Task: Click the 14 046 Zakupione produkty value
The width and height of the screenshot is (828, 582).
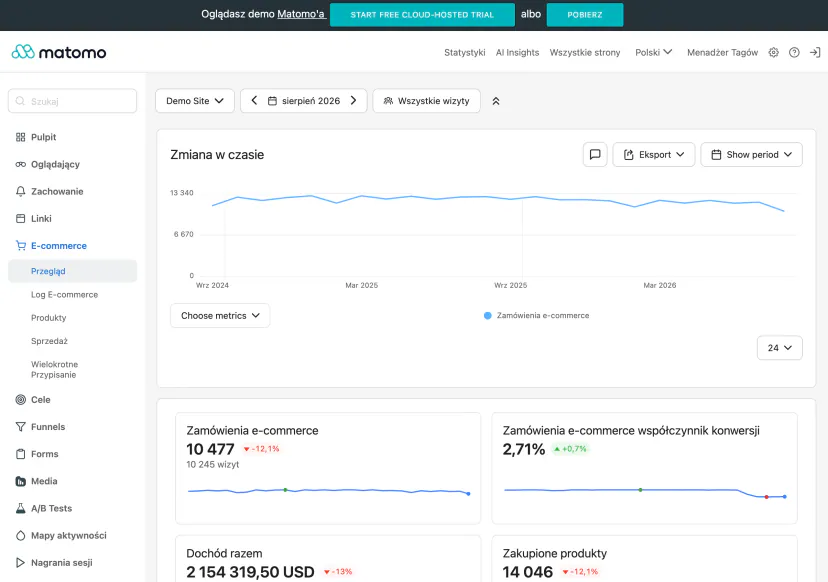Action: click(x=528, y=572)
